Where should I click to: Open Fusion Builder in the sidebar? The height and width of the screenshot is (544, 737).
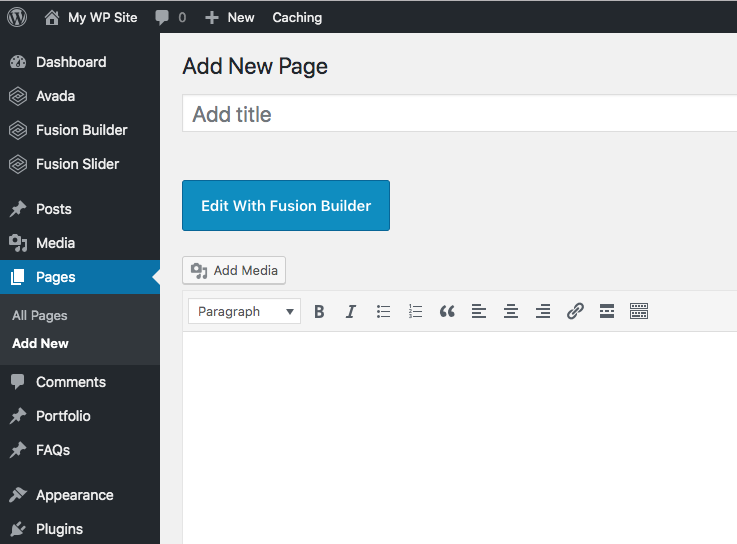click(x=81, y=130)
